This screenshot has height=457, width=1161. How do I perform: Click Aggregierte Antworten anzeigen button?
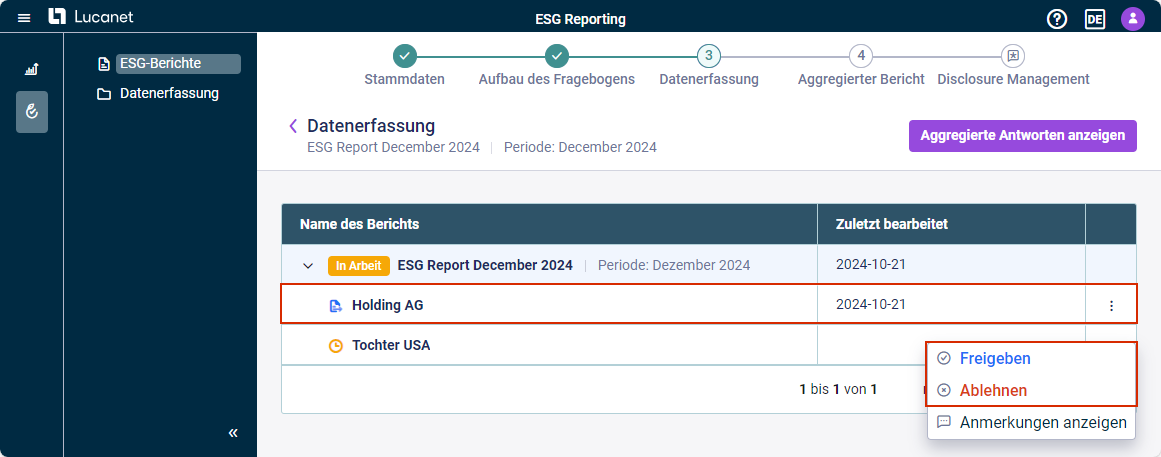(x=1023, y=136)
